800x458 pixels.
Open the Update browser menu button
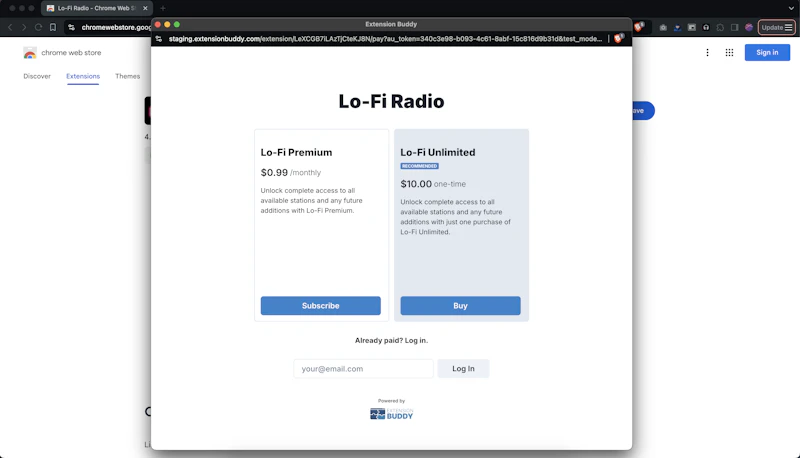click(x=777, y=28)
